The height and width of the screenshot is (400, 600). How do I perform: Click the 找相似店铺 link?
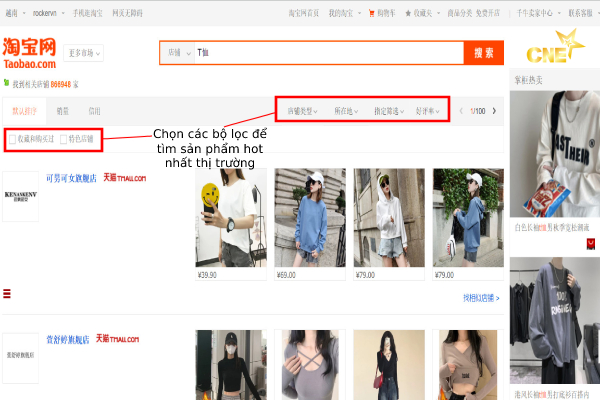click(481, 298)
